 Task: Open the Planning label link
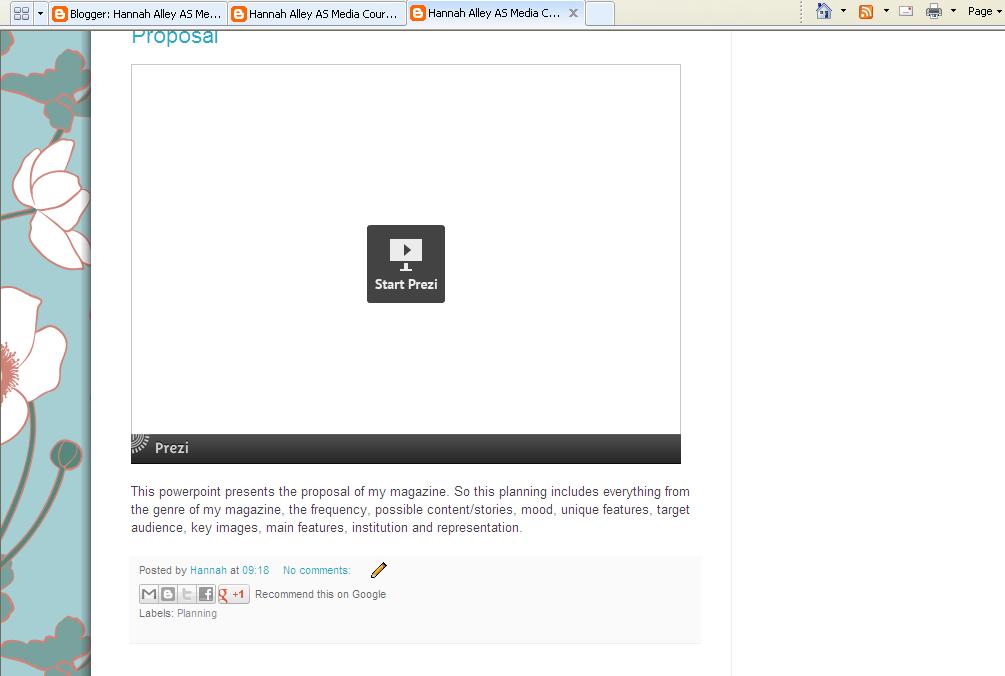point(197,613)
